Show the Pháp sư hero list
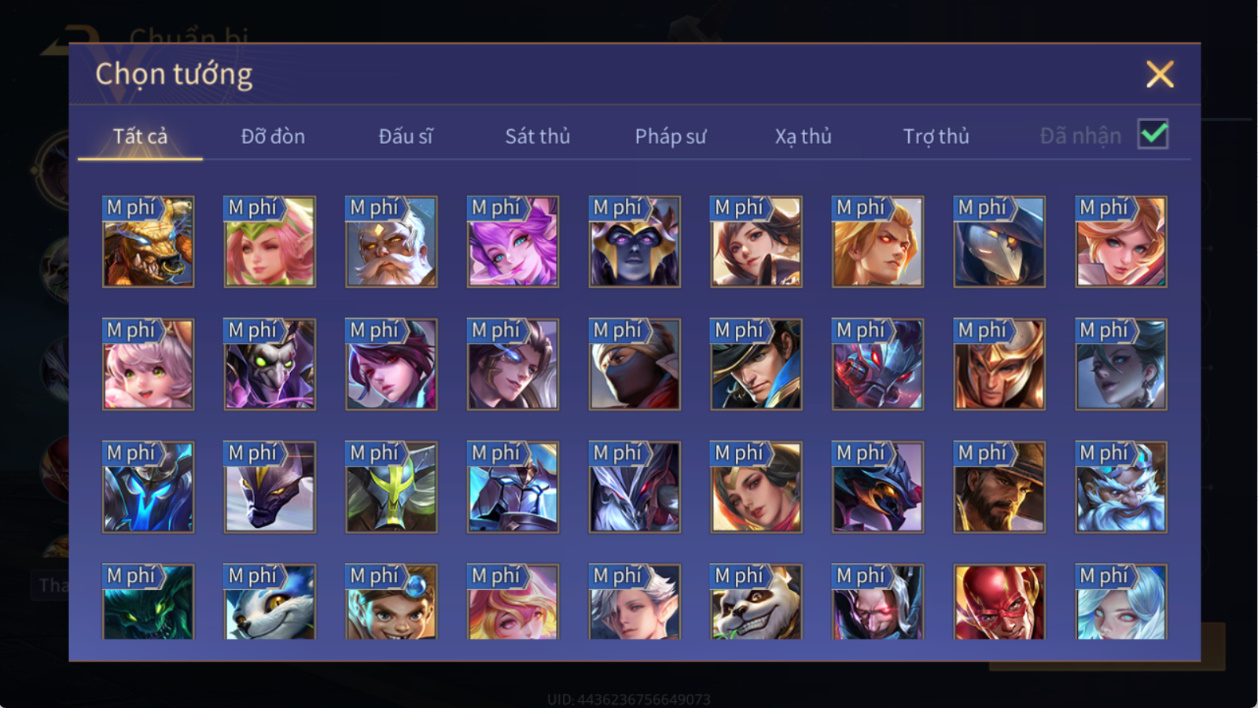The image size is (1258, 708). (671, 136)
